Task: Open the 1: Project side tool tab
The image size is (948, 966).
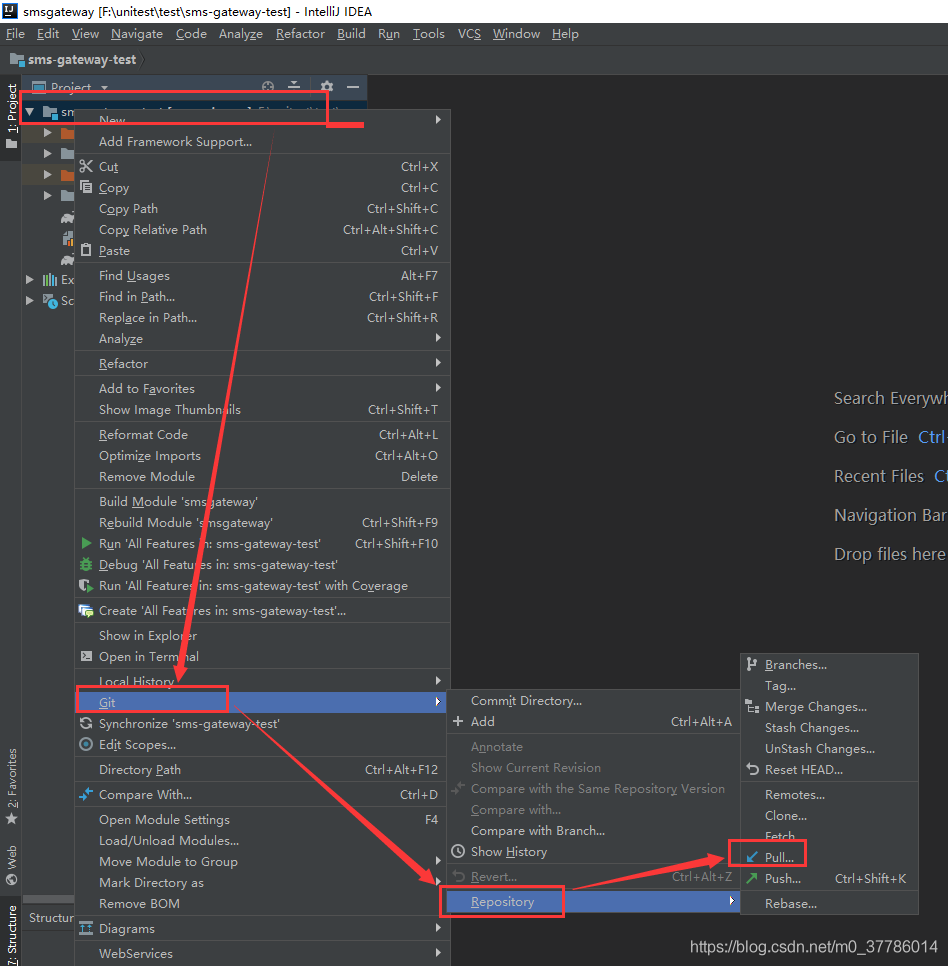Action: [x=12, y=116]
